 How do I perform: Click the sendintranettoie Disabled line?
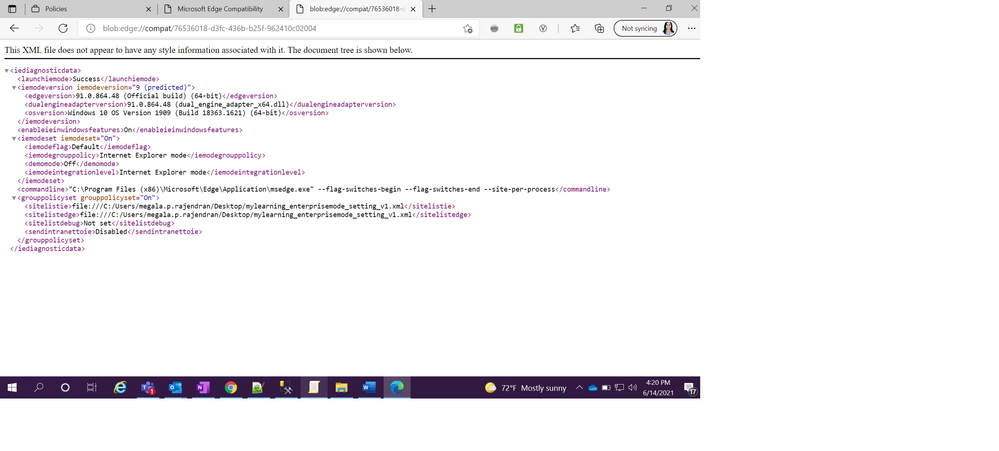coord(113,232)
